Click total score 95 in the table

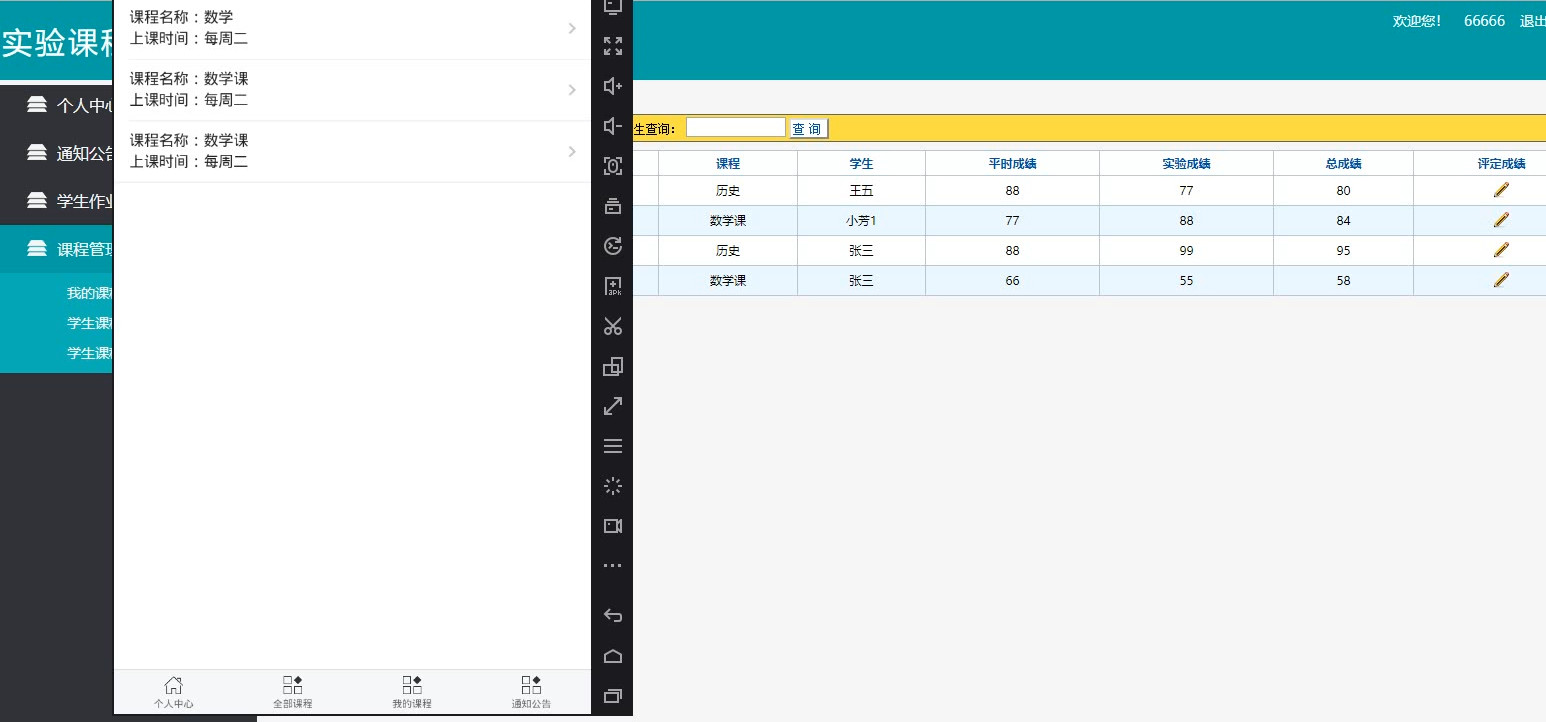click(1343, 251)
